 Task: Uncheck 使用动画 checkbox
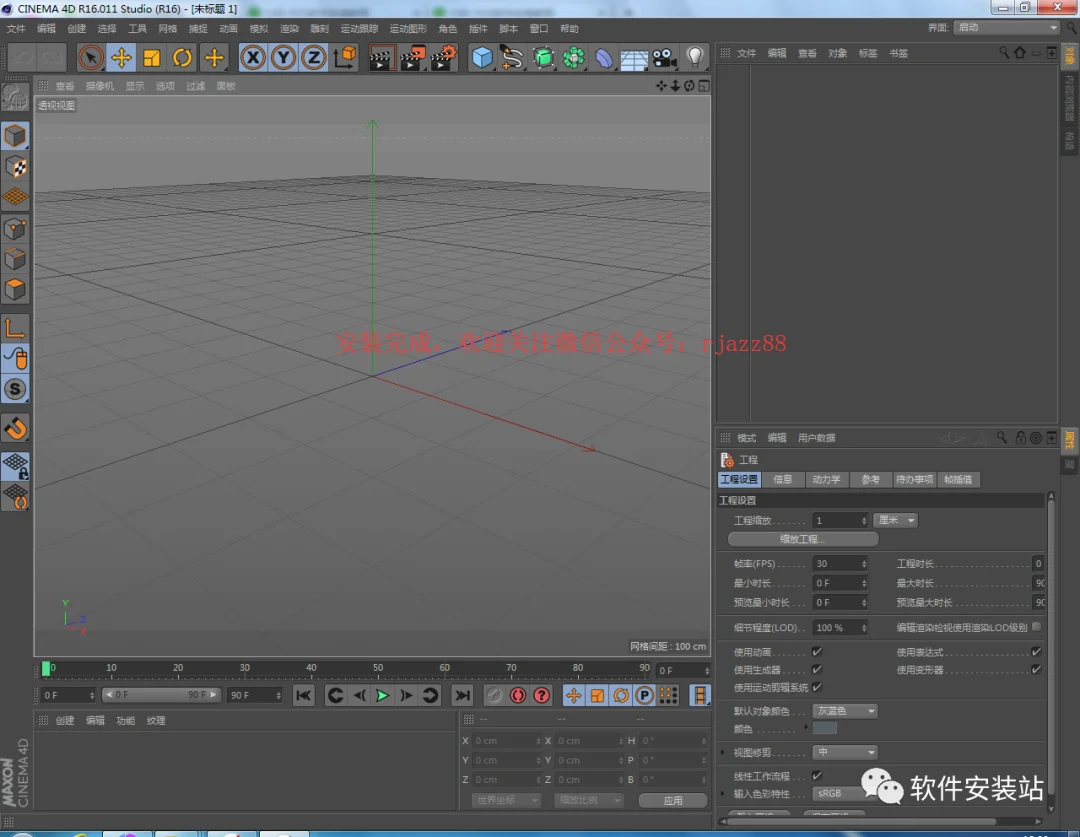click(x=817, y=652)
